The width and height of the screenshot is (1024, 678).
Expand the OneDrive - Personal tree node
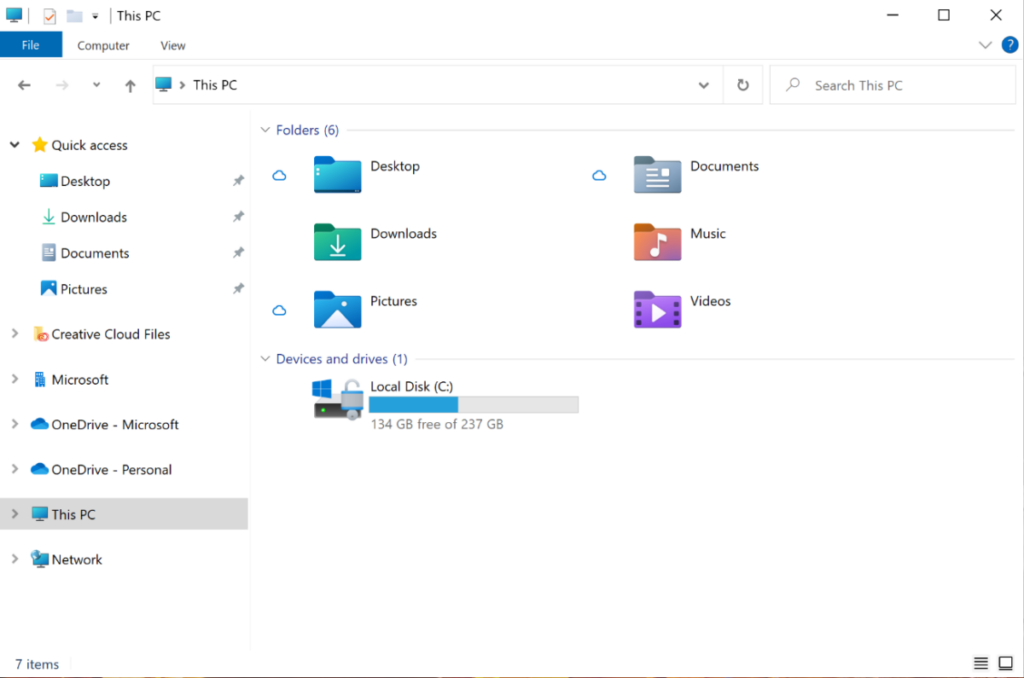pyautogui.click(x=14, y=469)
